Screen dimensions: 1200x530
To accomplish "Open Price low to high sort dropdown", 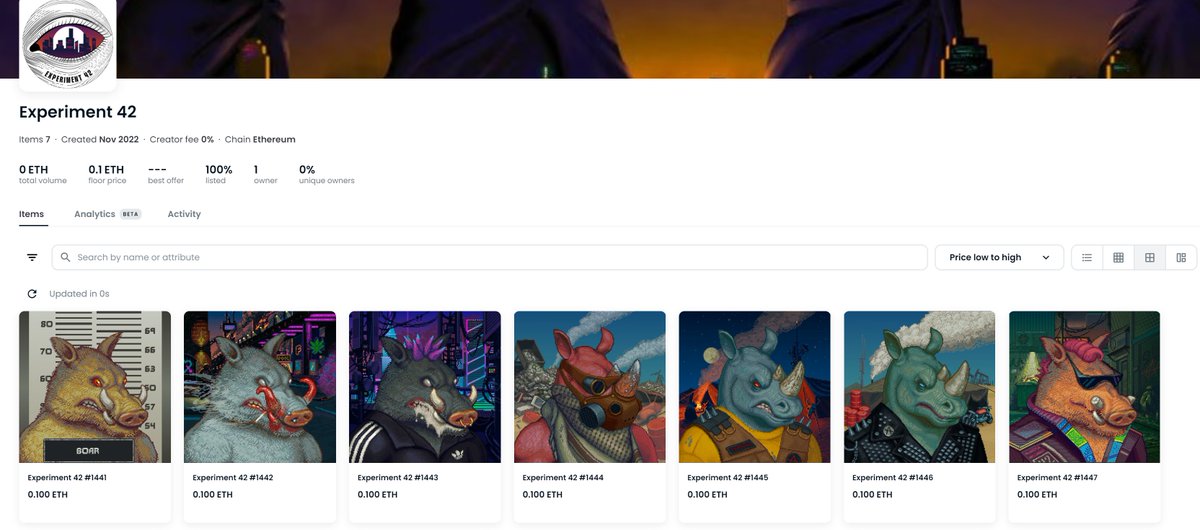I will [999, 257].
